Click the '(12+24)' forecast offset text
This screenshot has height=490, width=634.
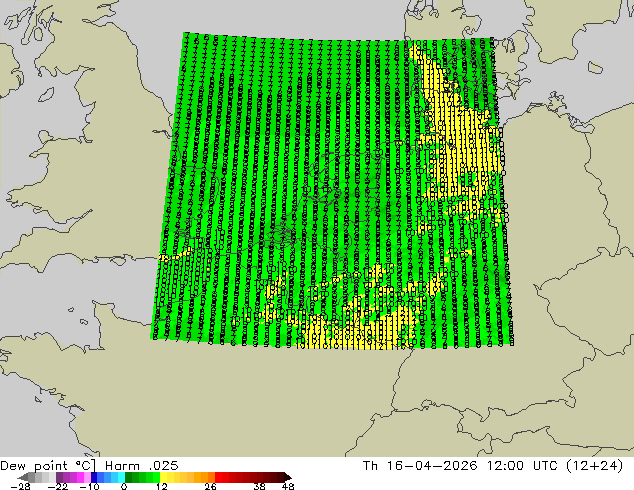[x=595, y=466]
